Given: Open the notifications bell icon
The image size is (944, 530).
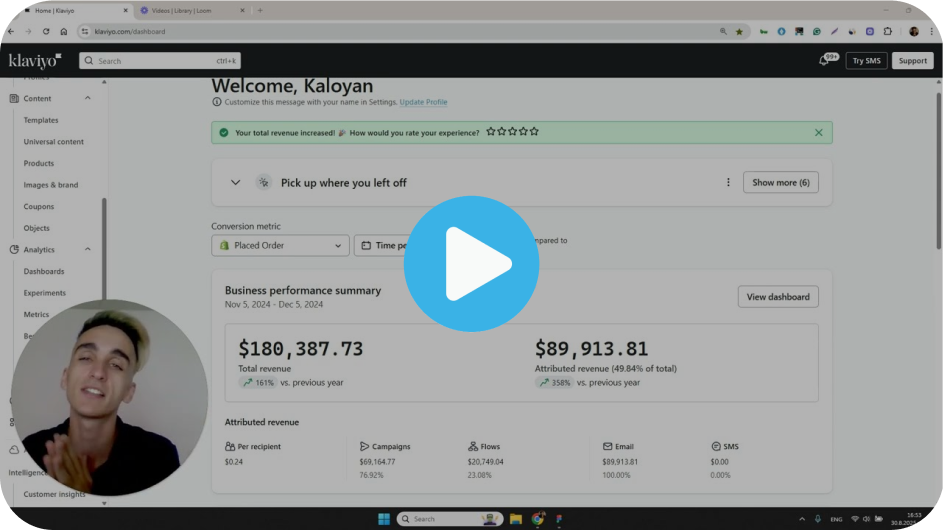Looking at the screenshot, I should point(824,60).
